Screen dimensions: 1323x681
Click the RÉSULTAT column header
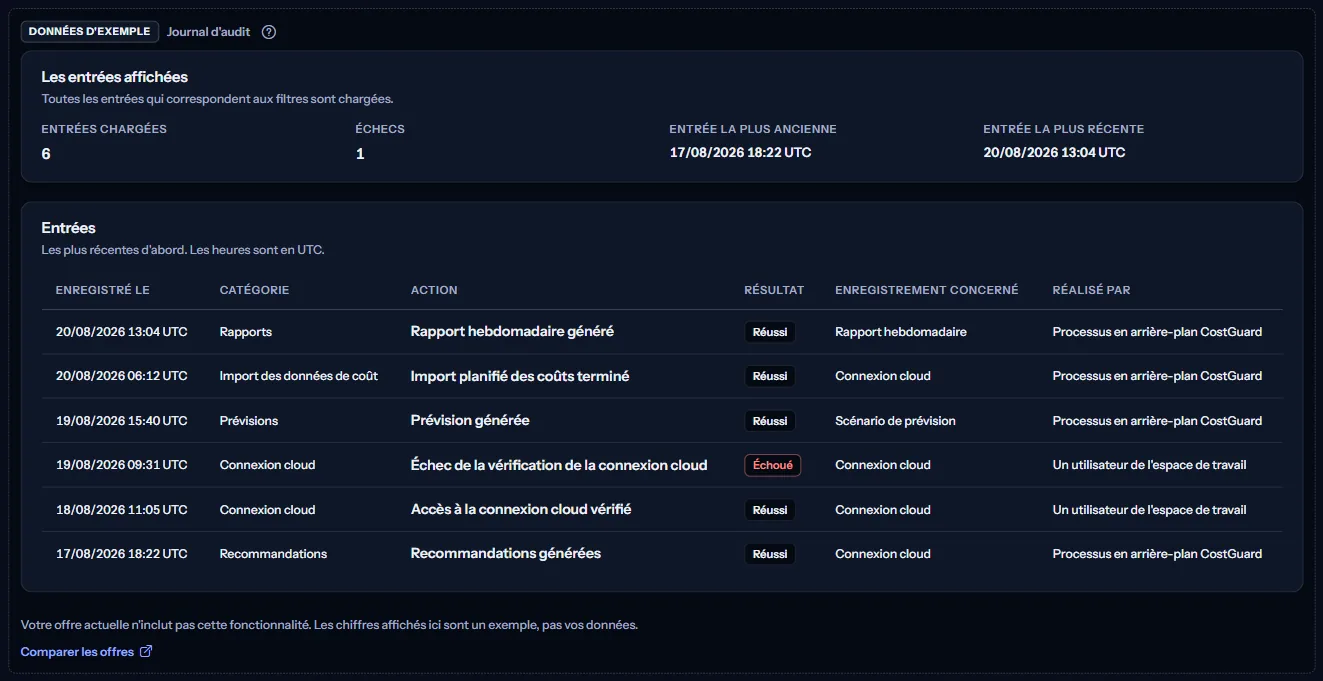point(774,290)
